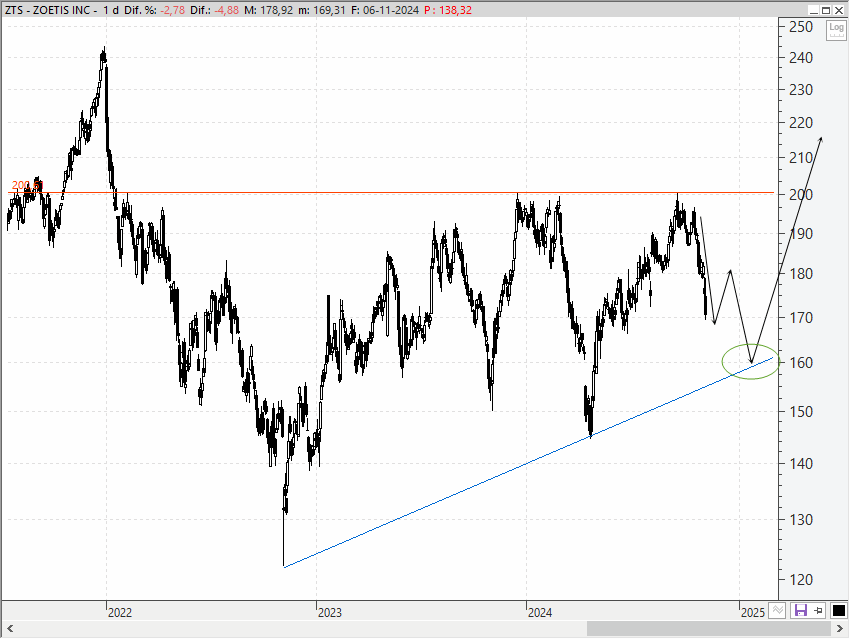Click the Dif. value -4,88

[226, 10]
